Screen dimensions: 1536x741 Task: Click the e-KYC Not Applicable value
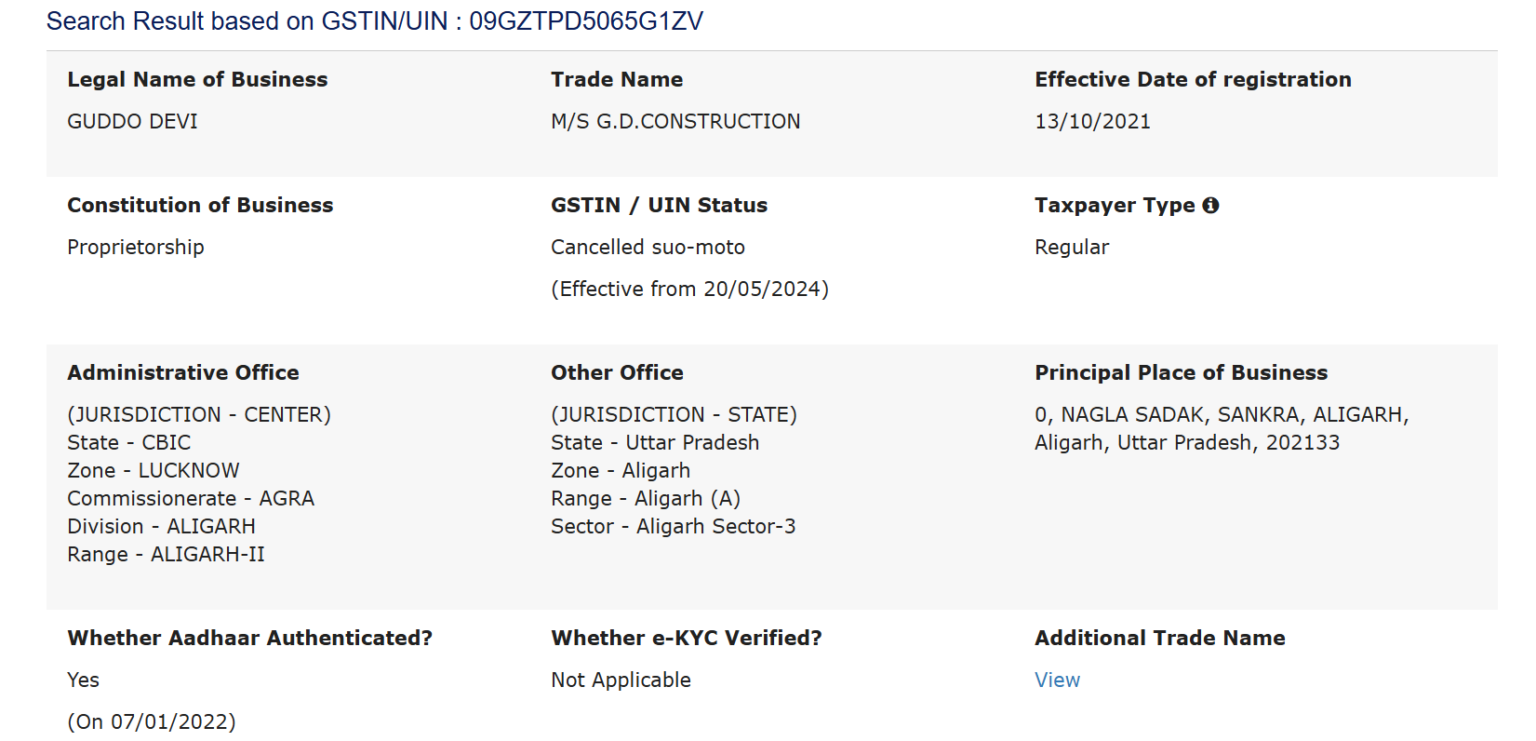(620, 680)
